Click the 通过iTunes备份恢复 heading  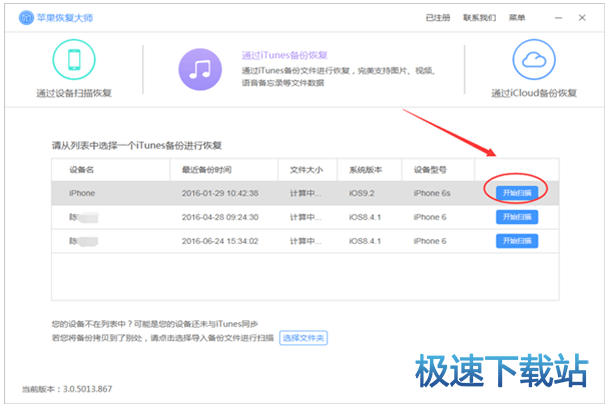pyautogui.click(x=284, y=56)
